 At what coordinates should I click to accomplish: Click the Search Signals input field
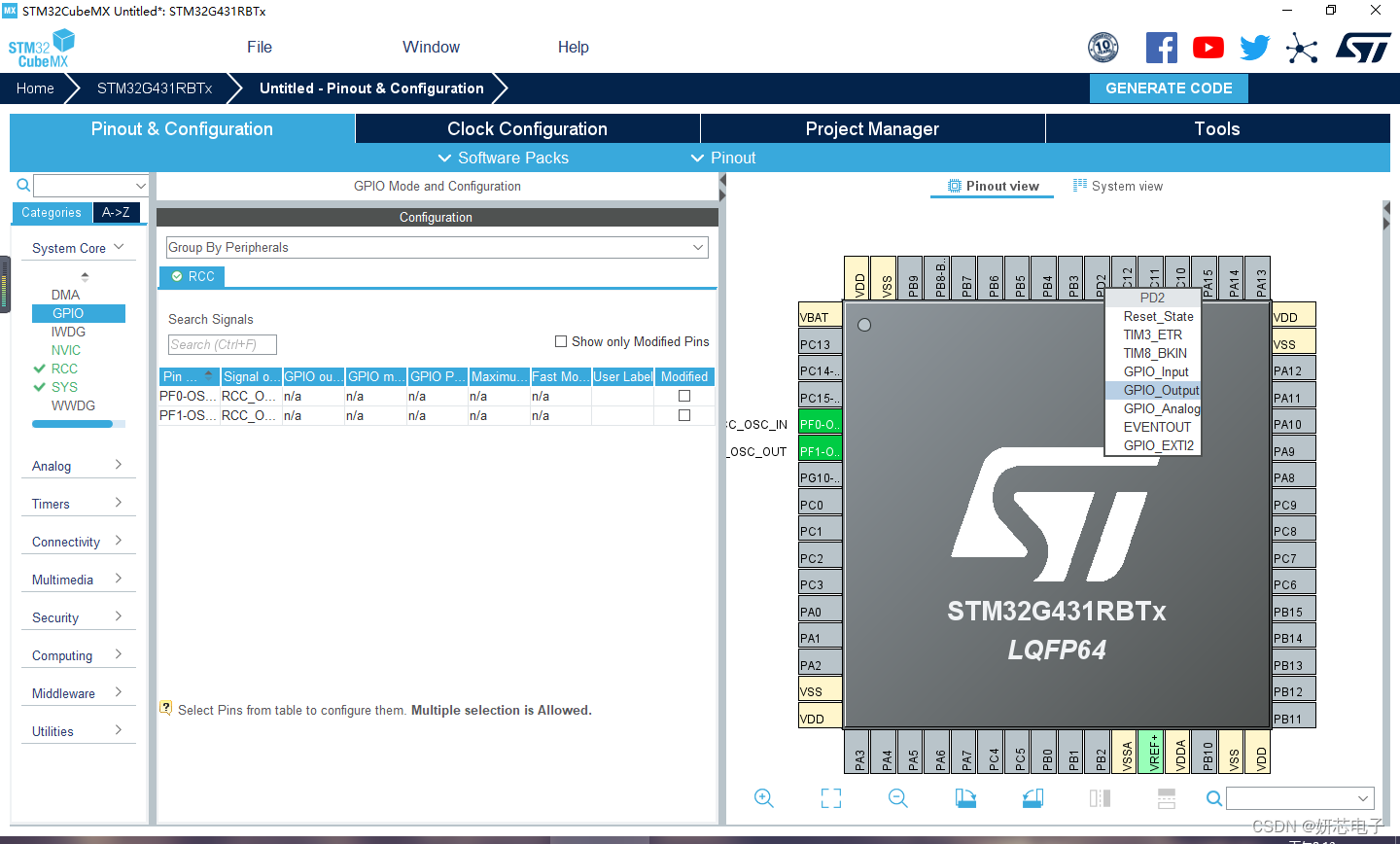pyautogui.click(x=223, y=344)
